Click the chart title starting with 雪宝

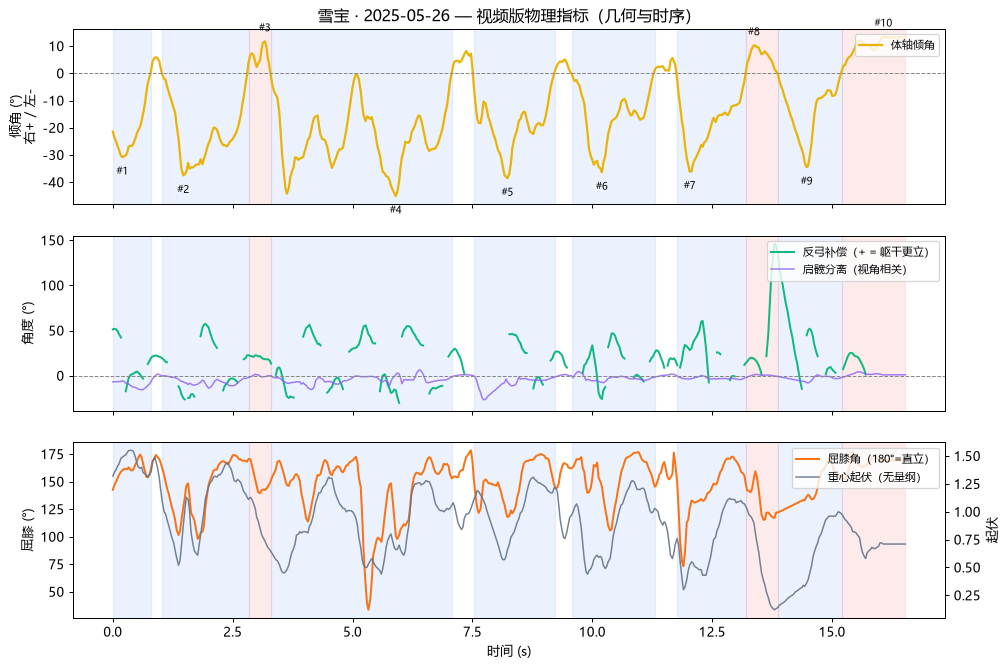click(x=505, y=15)
